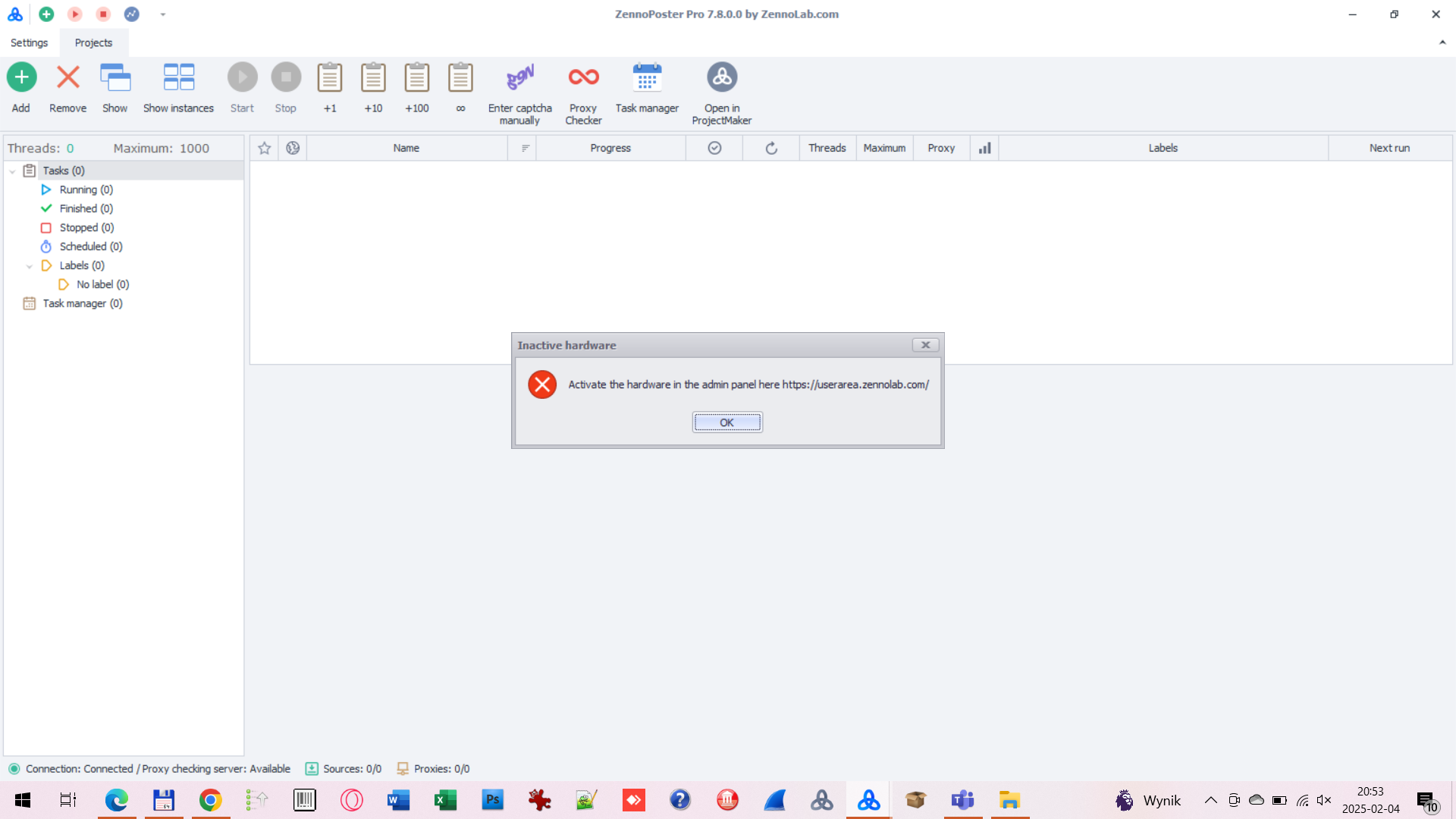Collapse the Tasks (0) tree node
1456x819 pixels.
[x=12, y=171]
